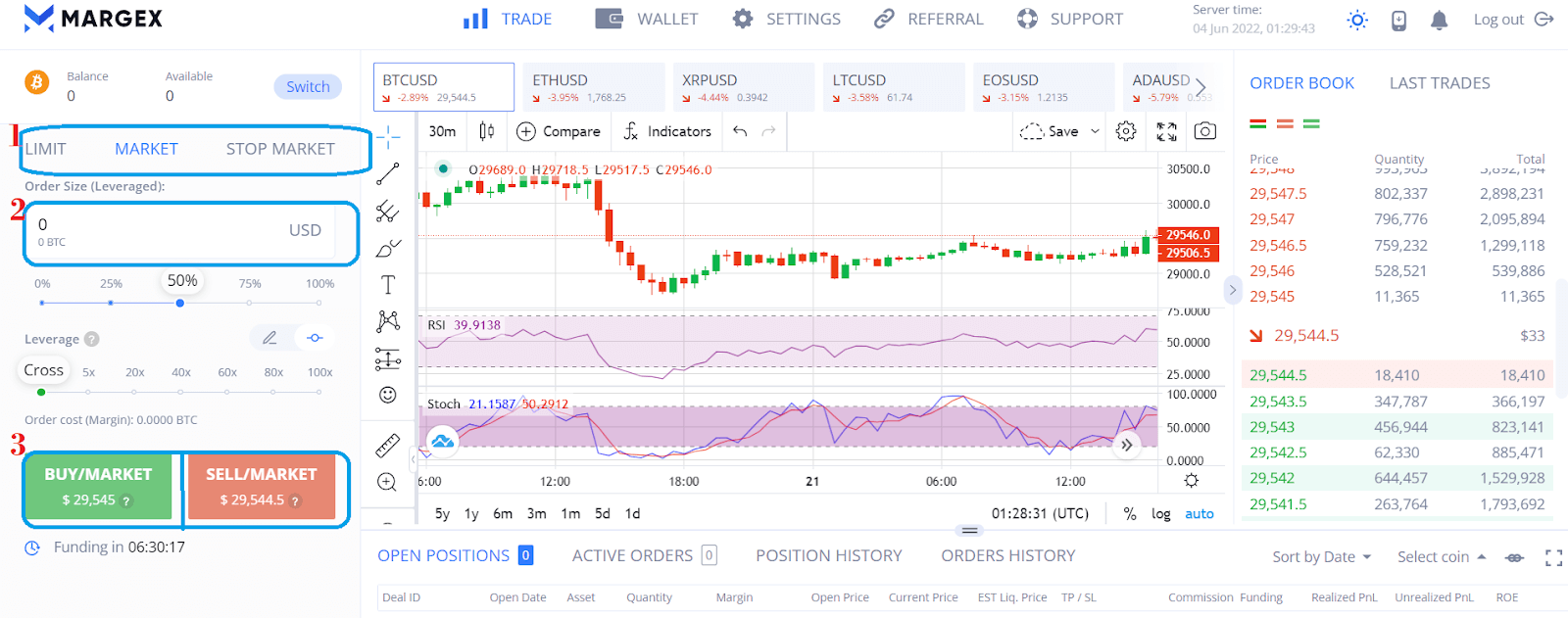
Task: Open chart settings gear in toolbar
Action: coord(1126,131)
